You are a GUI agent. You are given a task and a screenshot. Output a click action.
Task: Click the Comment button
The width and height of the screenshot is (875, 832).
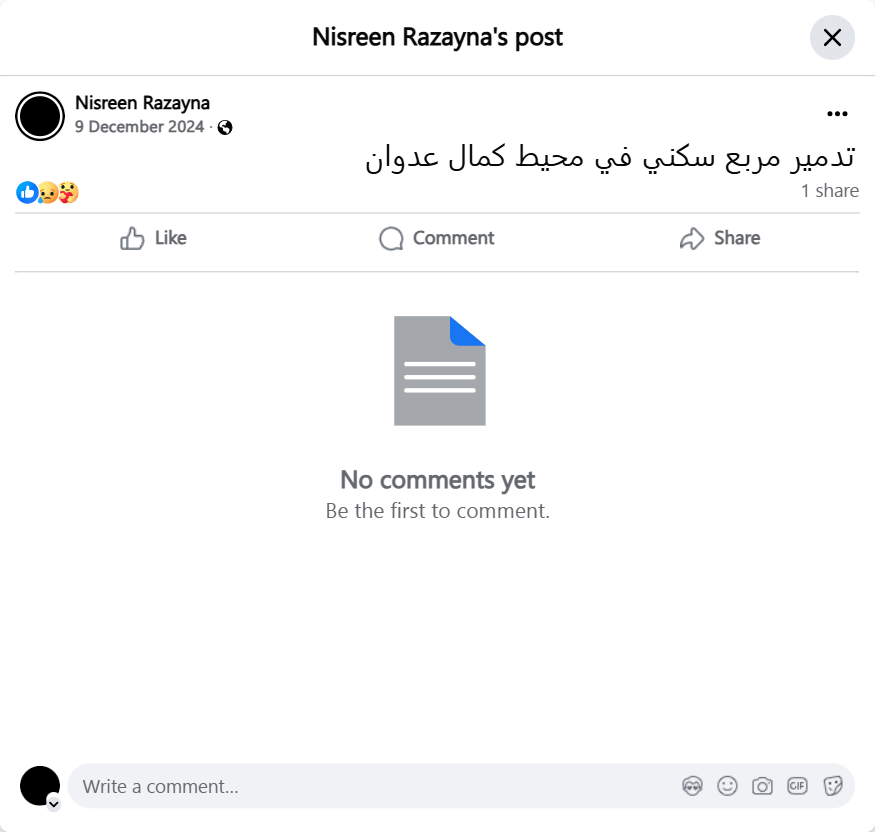point(437,238)
